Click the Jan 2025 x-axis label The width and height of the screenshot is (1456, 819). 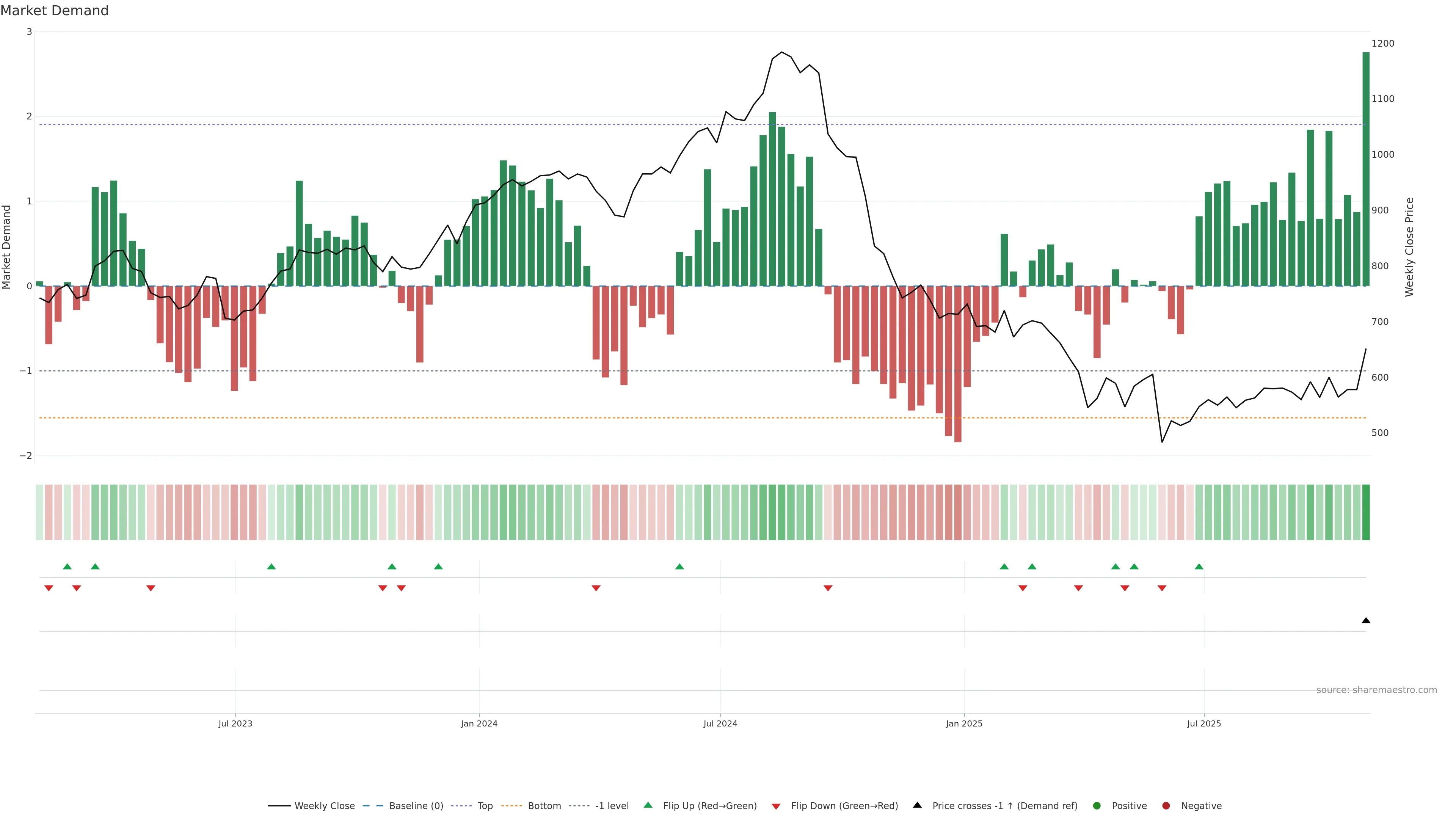[x=964, y=723]
